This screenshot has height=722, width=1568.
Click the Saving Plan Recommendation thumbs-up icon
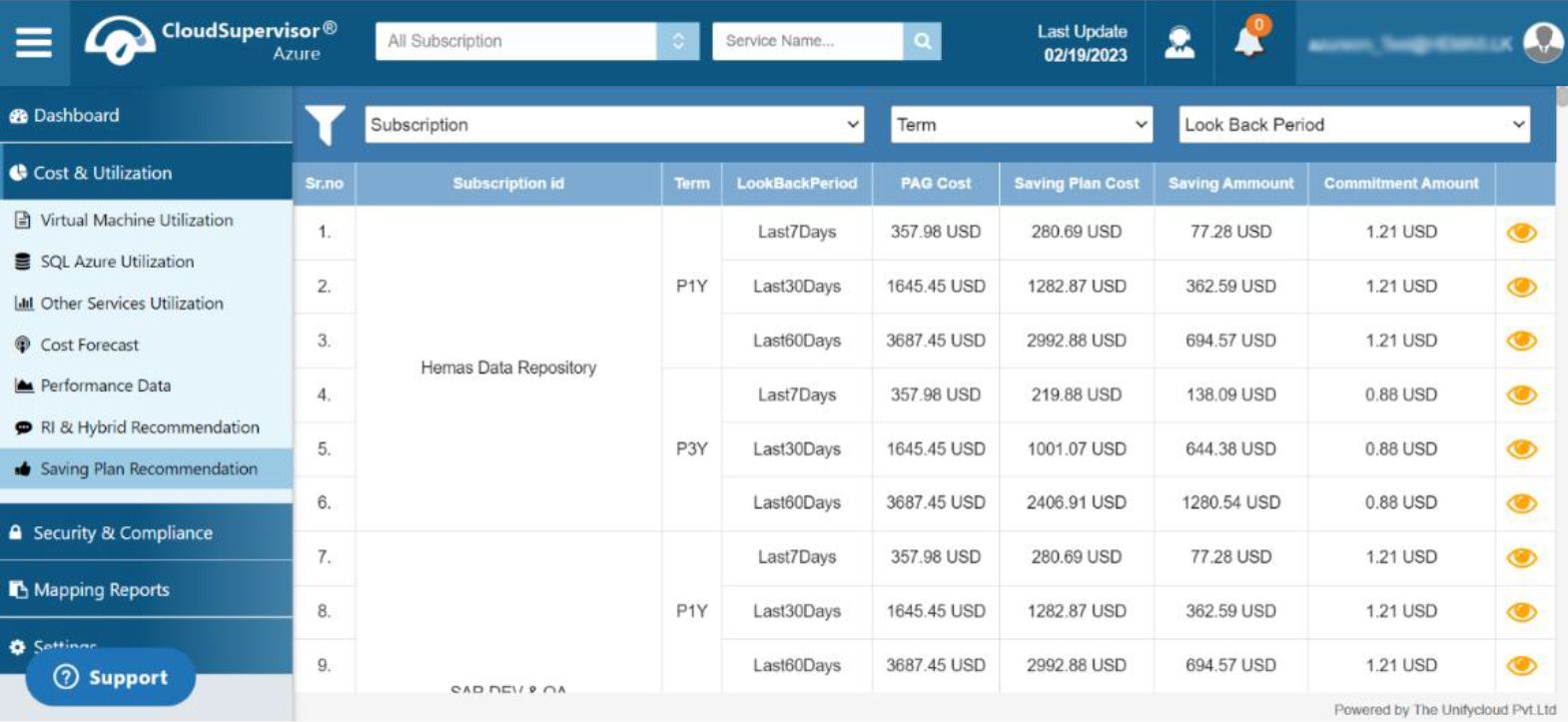click(x=23, y=468)
